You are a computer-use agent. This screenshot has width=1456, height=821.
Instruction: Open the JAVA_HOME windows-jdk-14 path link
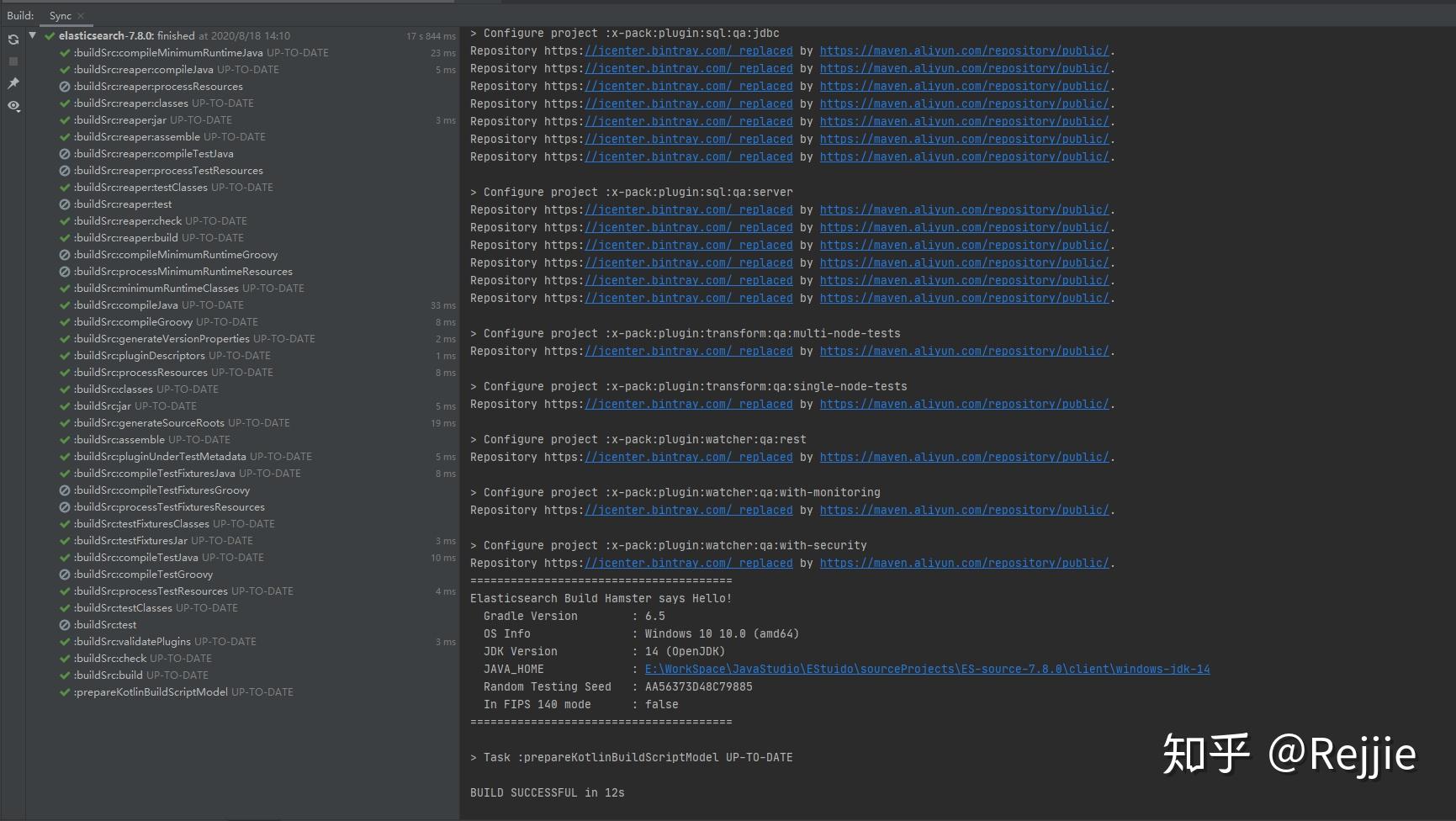927,669
